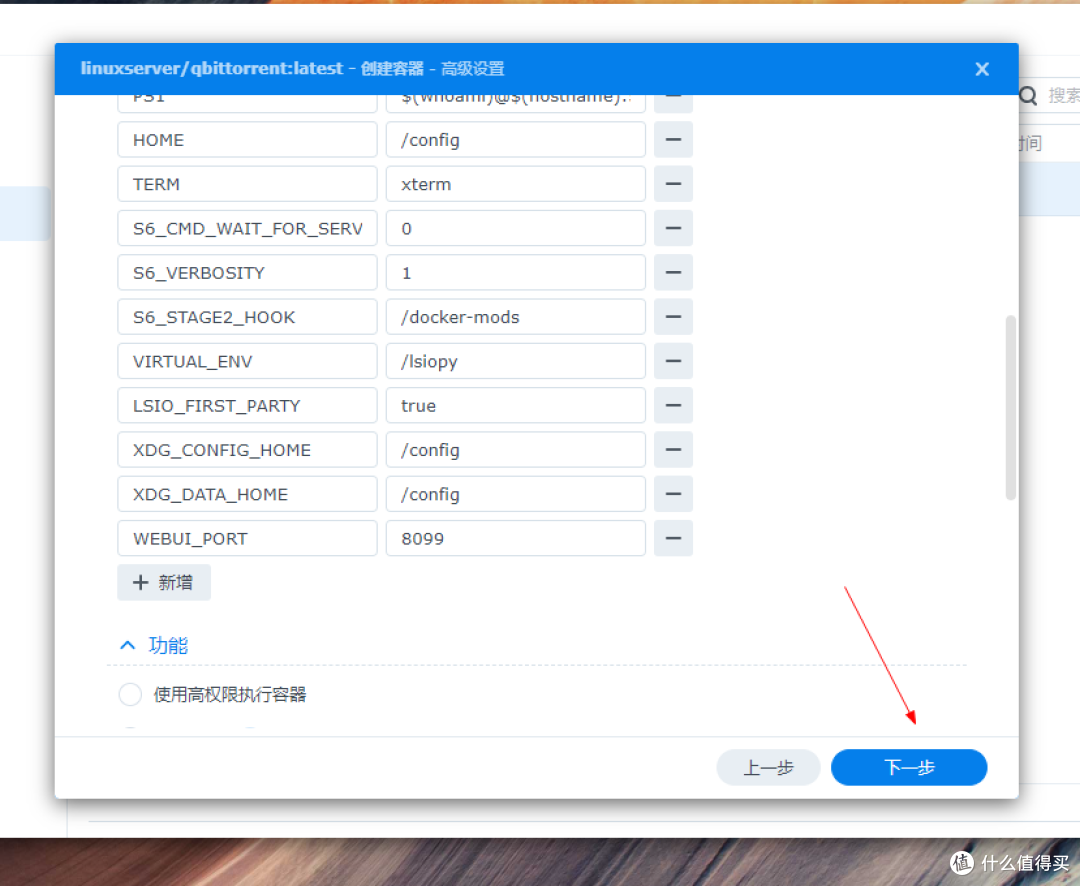1080x886 pixels.
Task: Go to next step with 下一步
Action: (908, 767)
